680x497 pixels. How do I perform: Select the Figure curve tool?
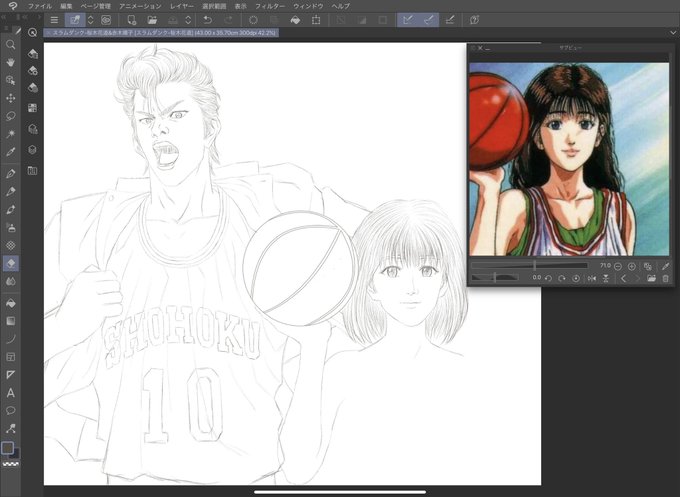point(10,339)
